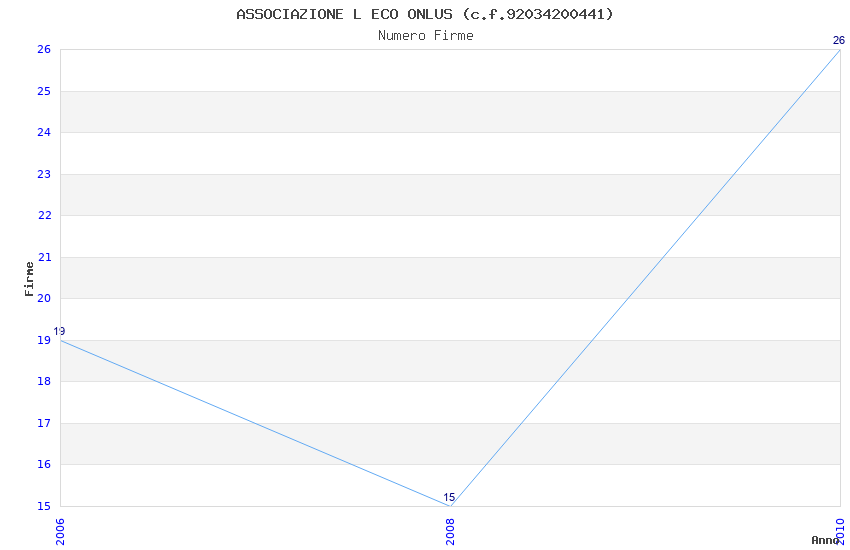Image resolution: width=850 pixels, height=550 pixels.
Task: Click y-axis tick value 17
Action: point(44,423)
